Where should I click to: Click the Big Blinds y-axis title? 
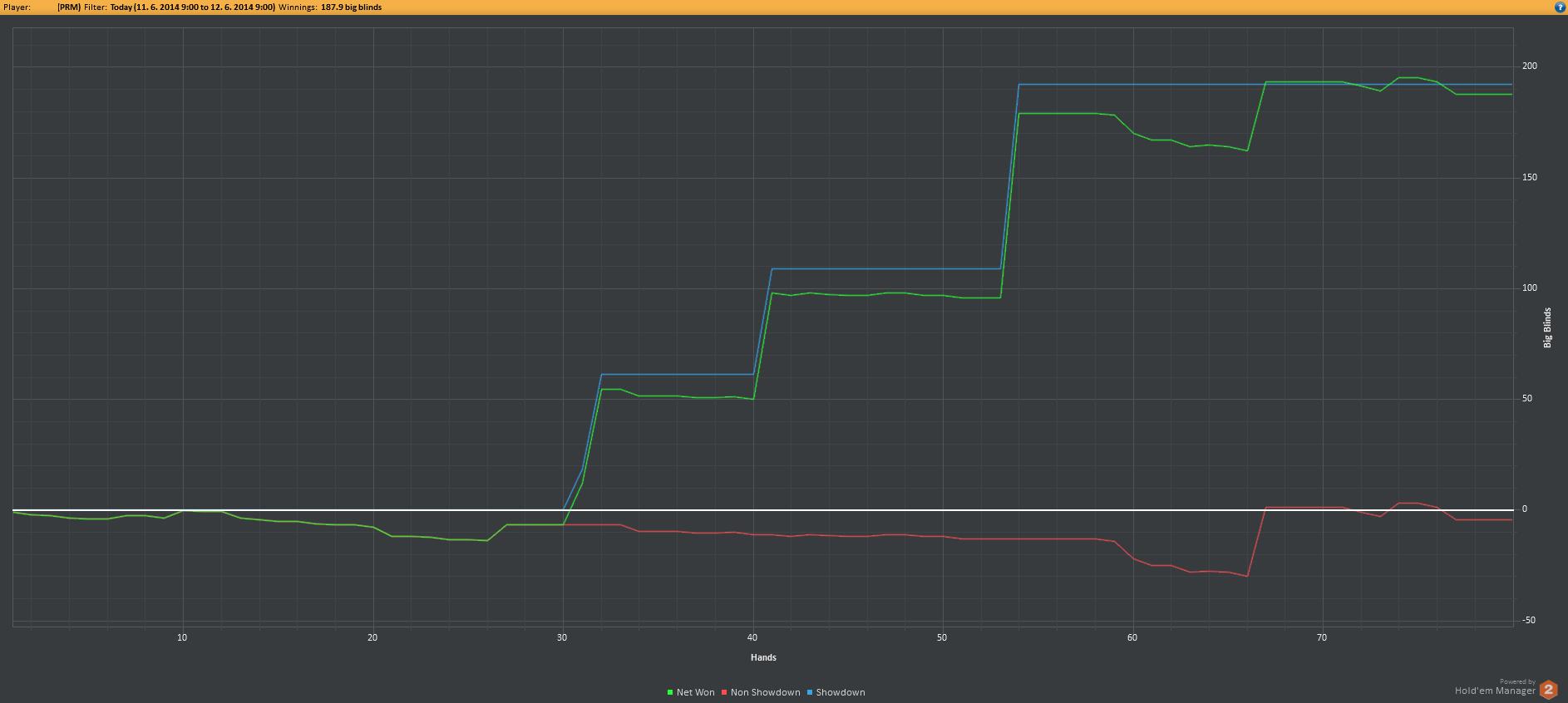click(1547, 327)
